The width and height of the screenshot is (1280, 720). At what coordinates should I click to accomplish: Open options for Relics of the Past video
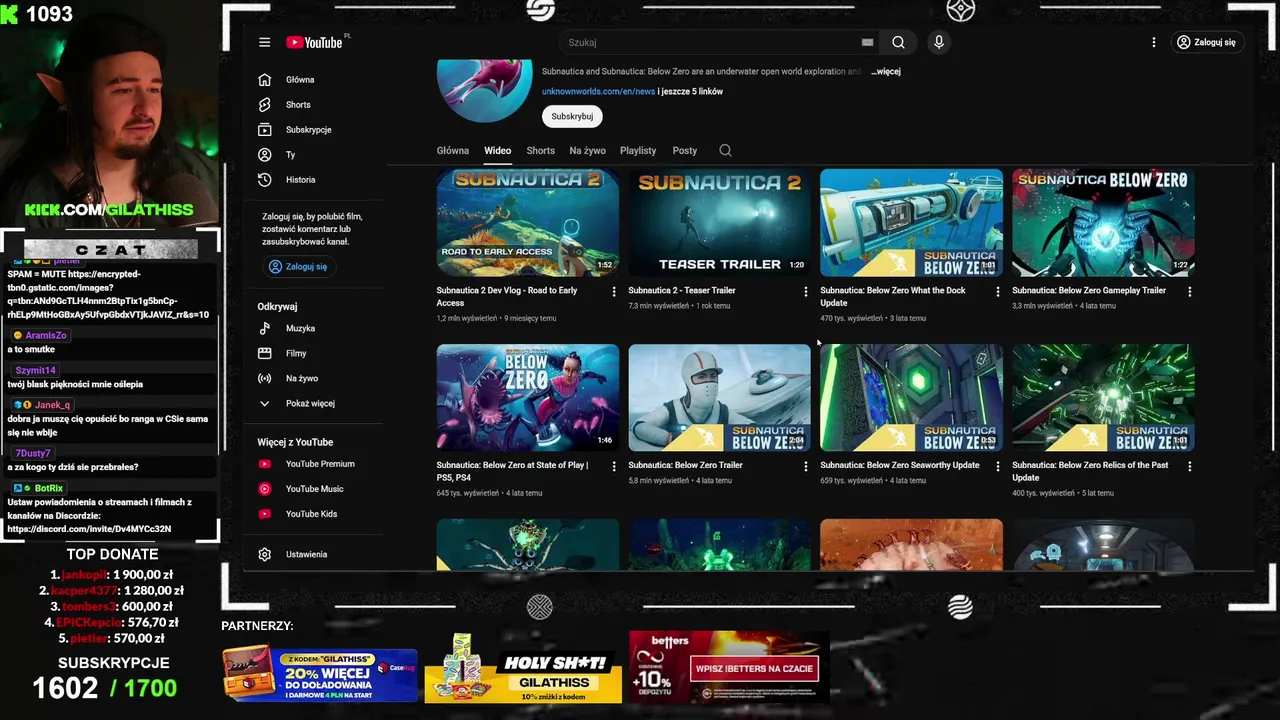coord(1189,466)
